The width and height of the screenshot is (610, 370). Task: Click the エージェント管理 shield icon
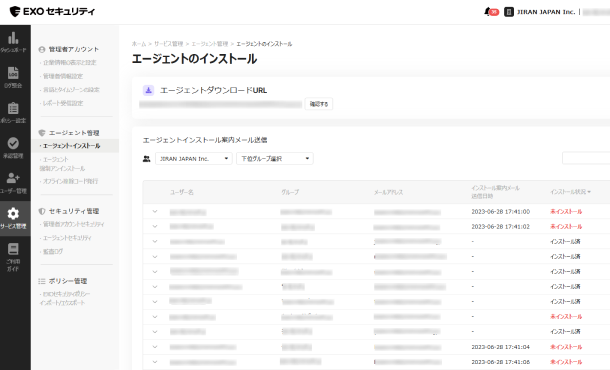coord(42,133)
